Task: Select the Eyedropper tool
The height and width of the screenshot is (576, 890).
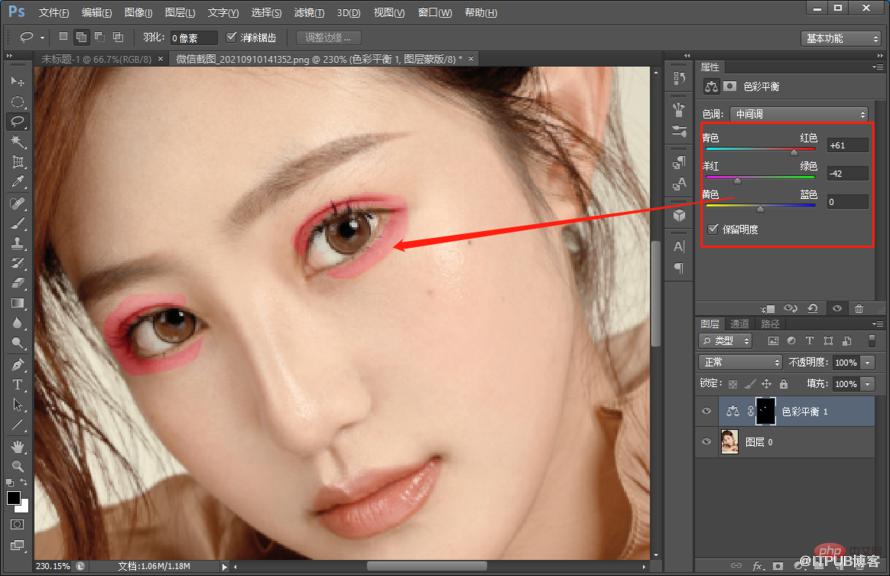Action: (18, 182)
